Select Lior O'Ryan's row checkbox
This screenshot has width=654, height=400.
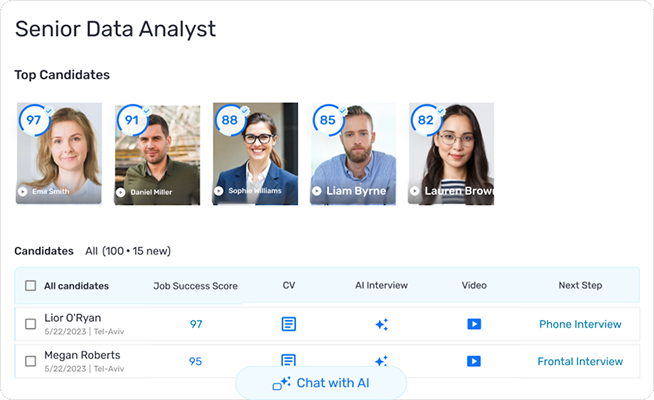(x=30, y=324)
